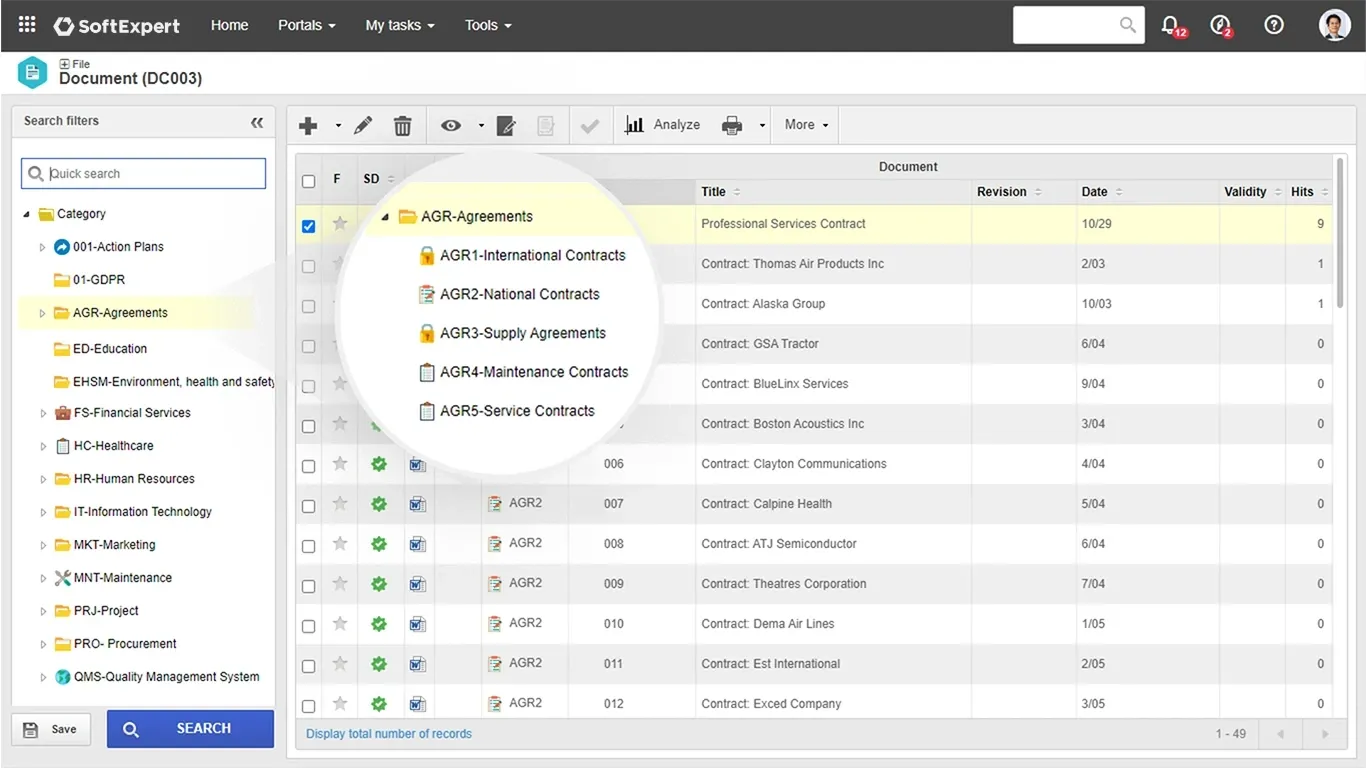Image resolution: width=1366 pixels, height=768 pixels.
Task: Expand the HR-Human Resources node
Action: coord(42,479)
